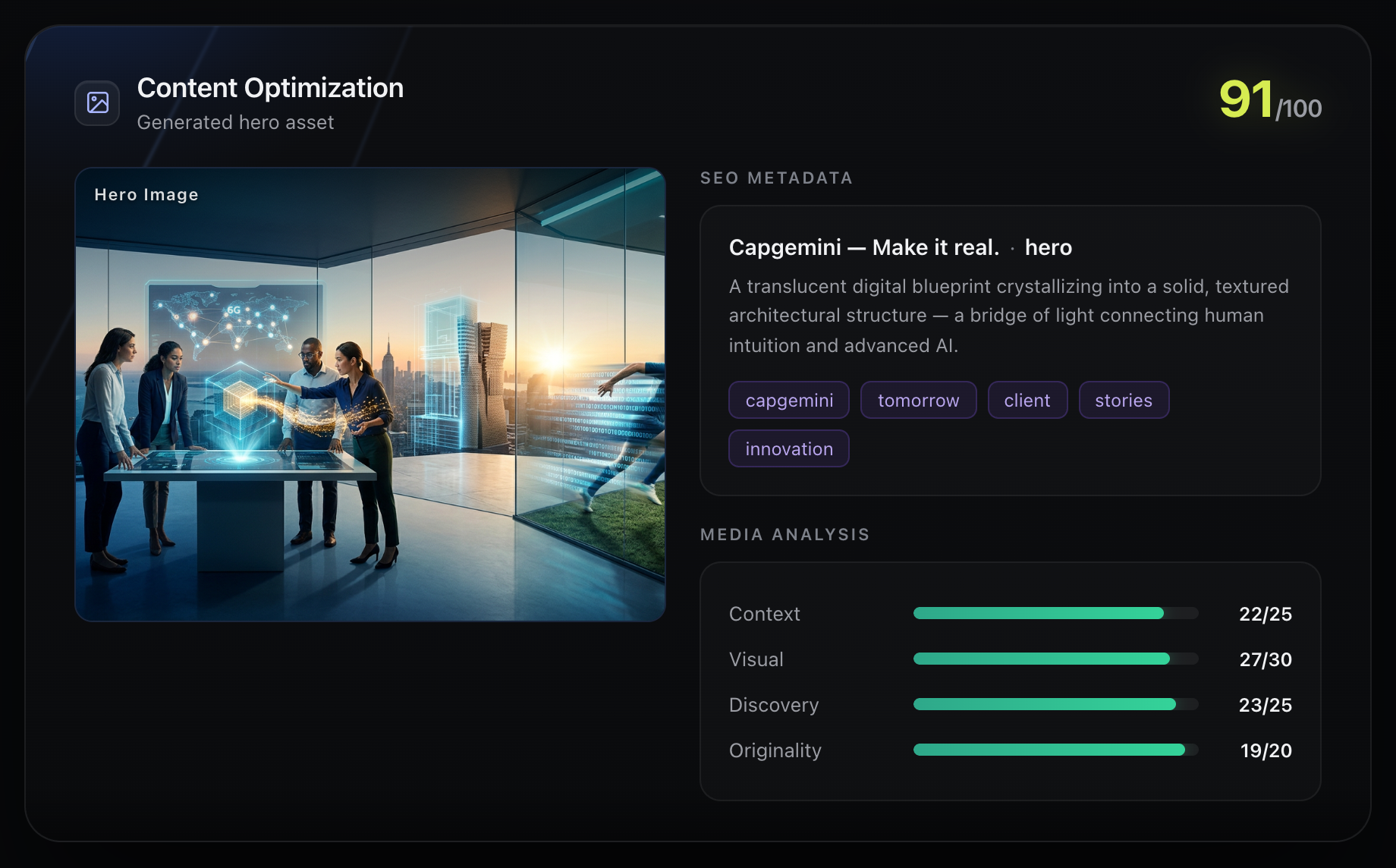This screenshot has width=1396, height=868.
Task: Click the translucent digital blueprint description text
Action: 1009,316
